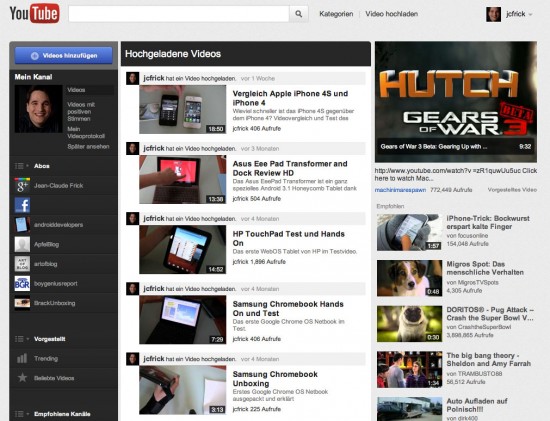550x421 pixels.
Task: Click the ApfelBlog channel avatar icon
Action: [x=22, y=245]
